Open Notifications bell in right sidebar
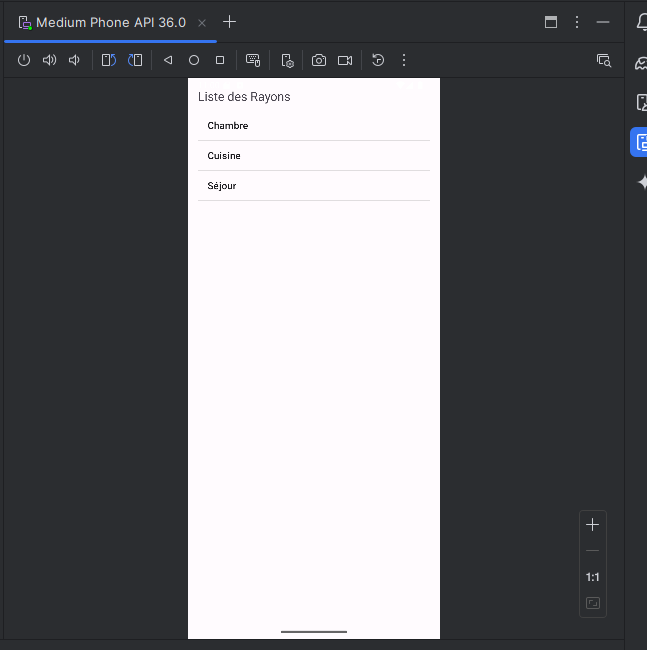Viewport: 647px width, 650px height. tap(642, 22)
